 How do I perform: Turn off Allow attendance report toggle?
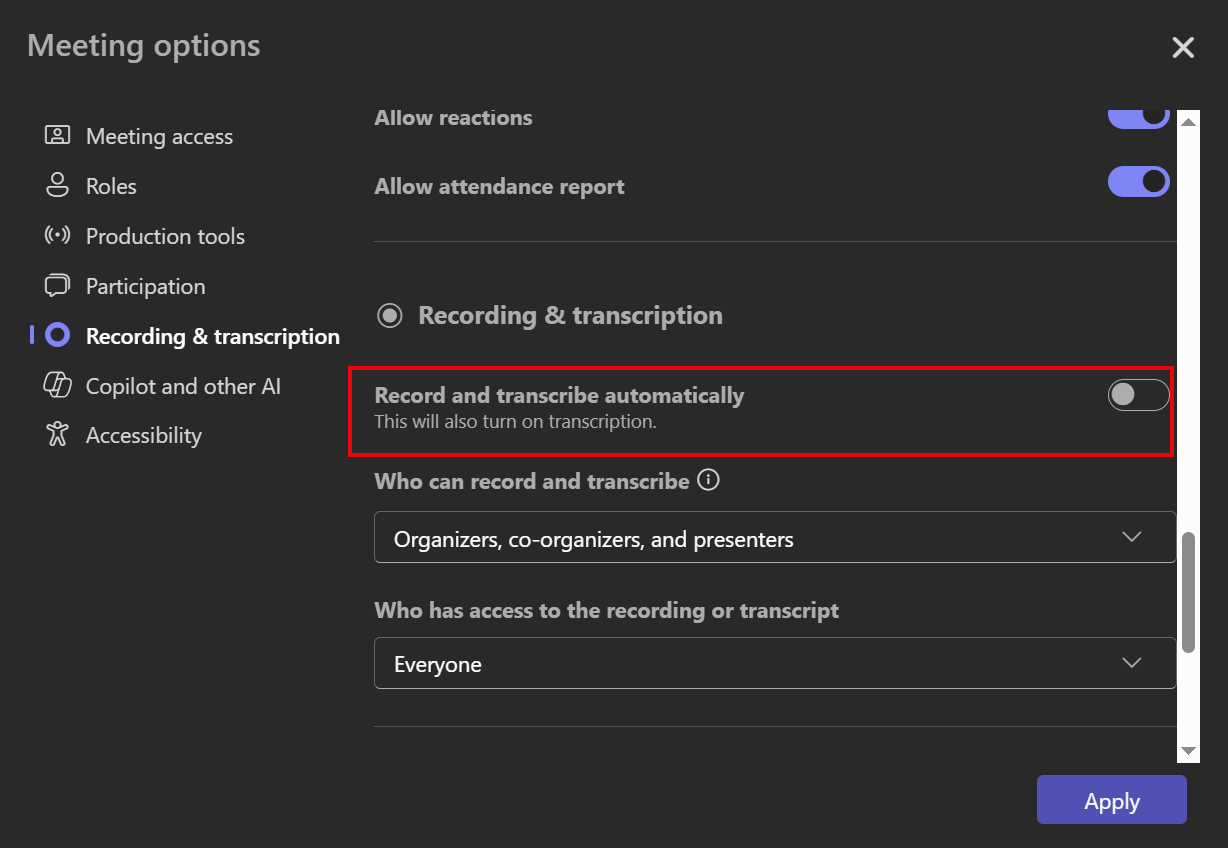coord(1138,181)
